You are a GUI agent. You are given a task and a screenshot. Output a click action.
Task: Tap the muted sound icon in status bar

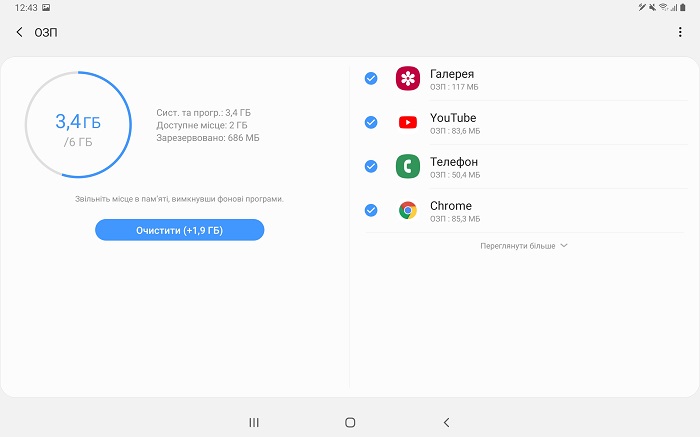coord(653,7)
